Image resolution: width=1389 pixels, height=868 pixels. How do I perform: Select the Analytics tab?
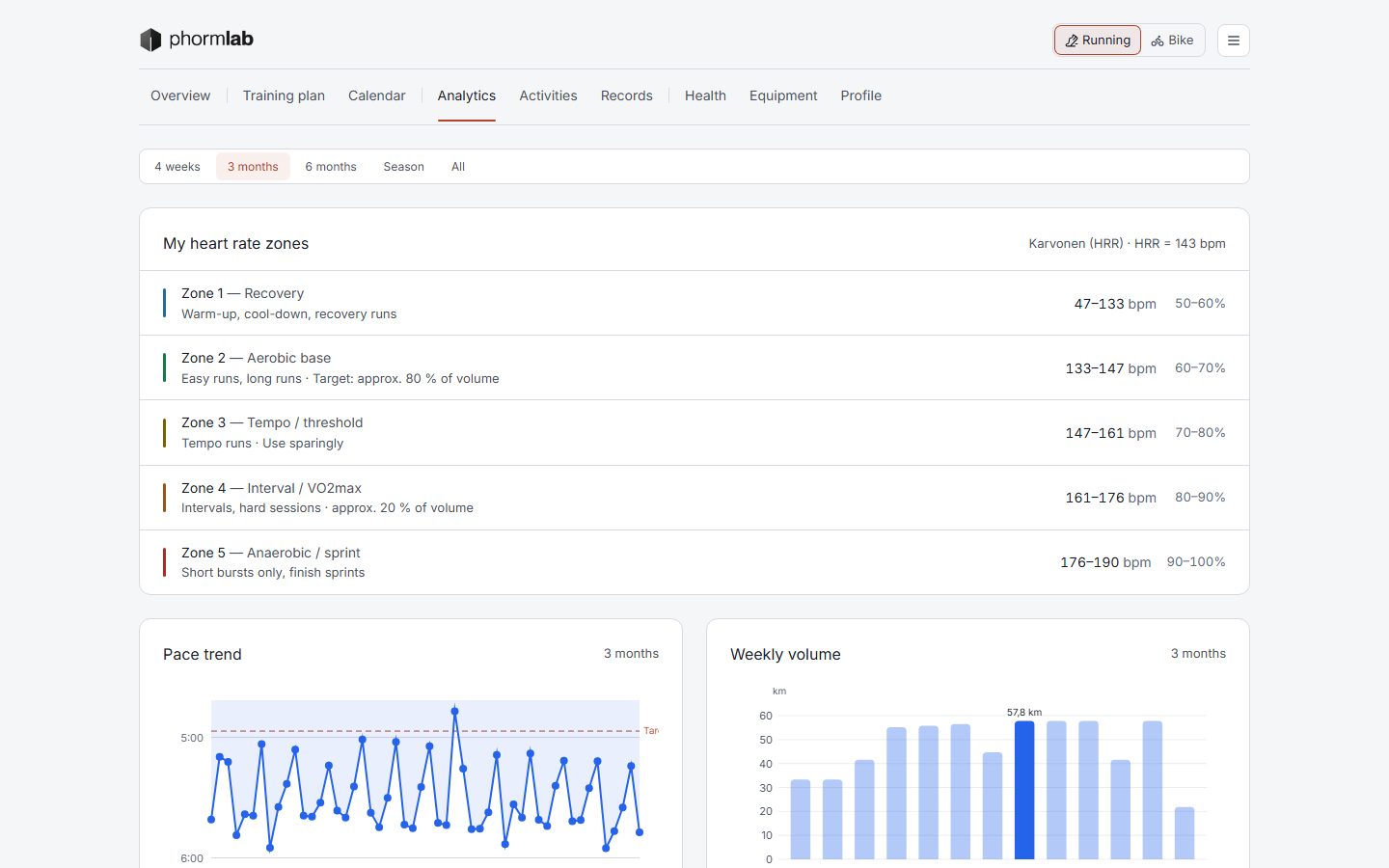pos(467,95)
